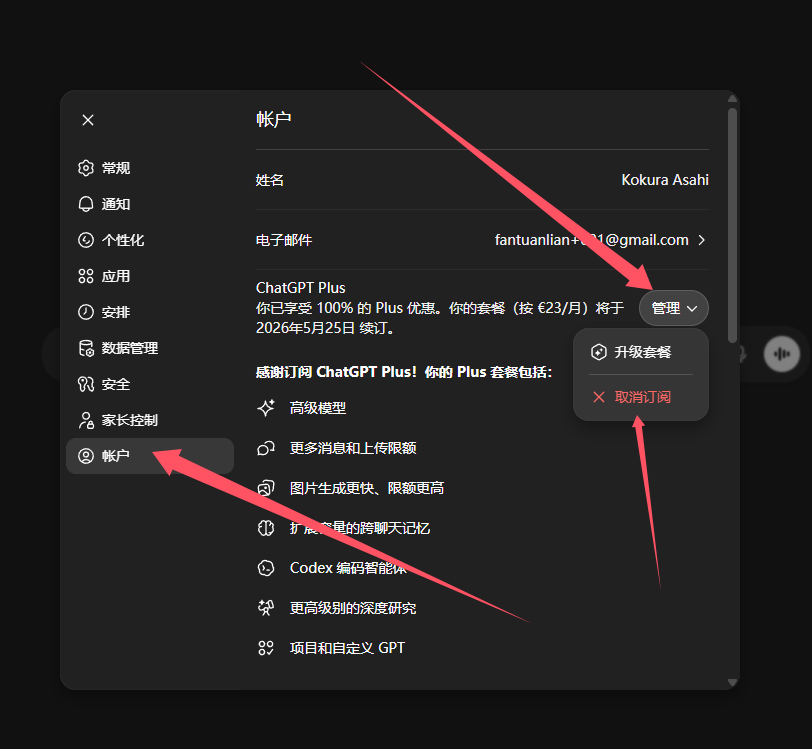Image resolution: width=812 pixels, height=749 pixels.
Task: Open the 管理 dropdown button
Action: coord(673,308)
